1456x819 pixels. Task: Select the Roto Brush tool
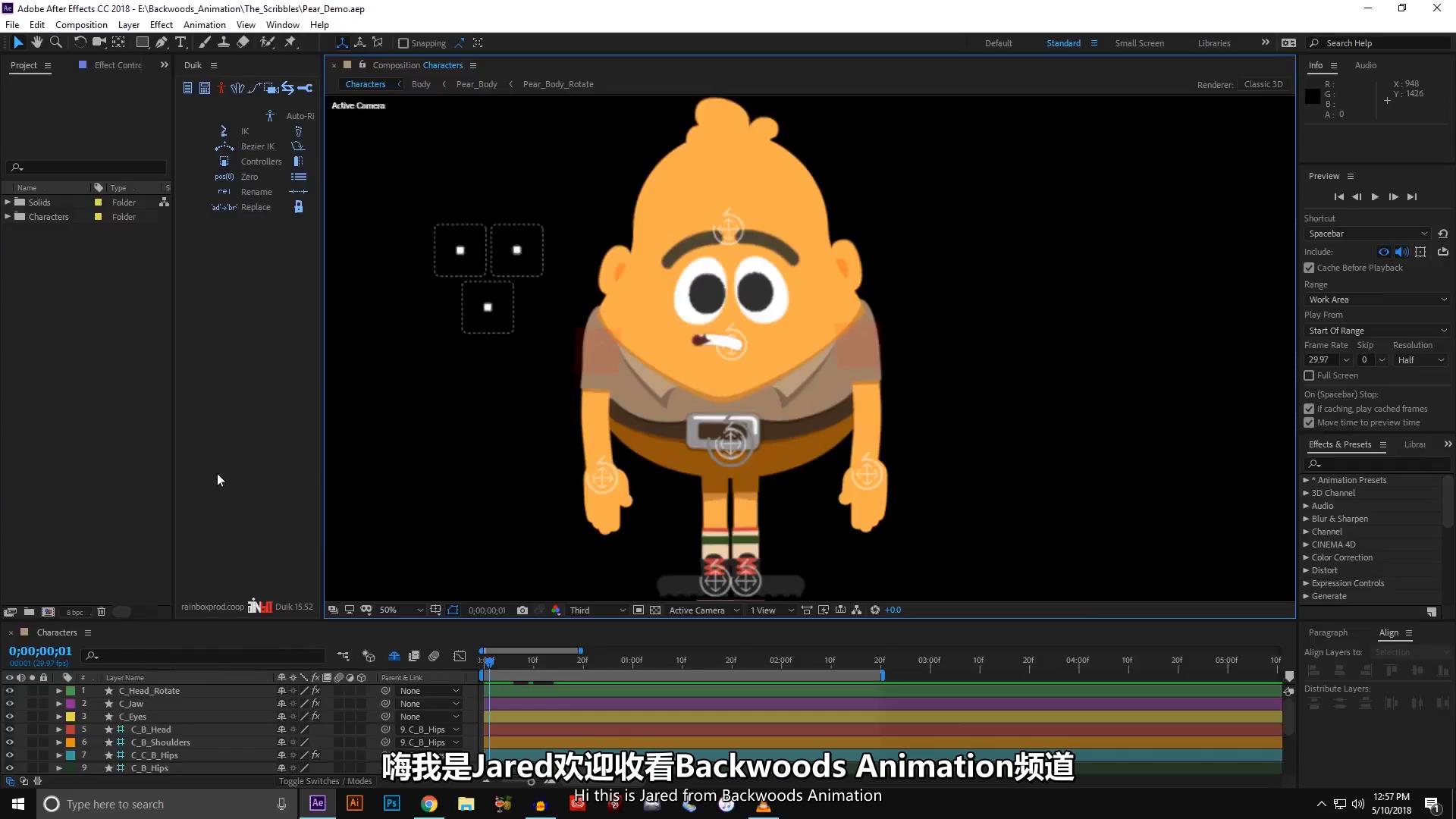pos(267,42)
